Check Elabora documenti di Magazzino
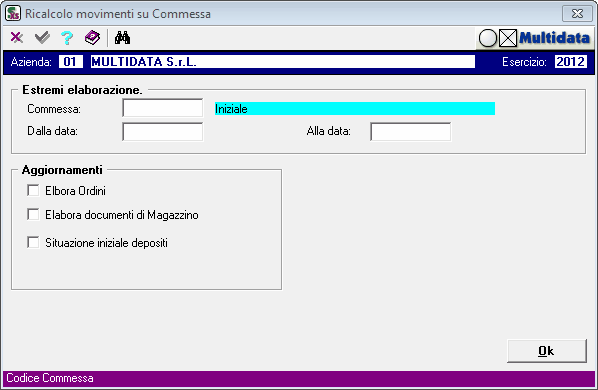Image resolution: width=598 pixels, height=390 pixels. pyautogui.click(x=33, y=214)
